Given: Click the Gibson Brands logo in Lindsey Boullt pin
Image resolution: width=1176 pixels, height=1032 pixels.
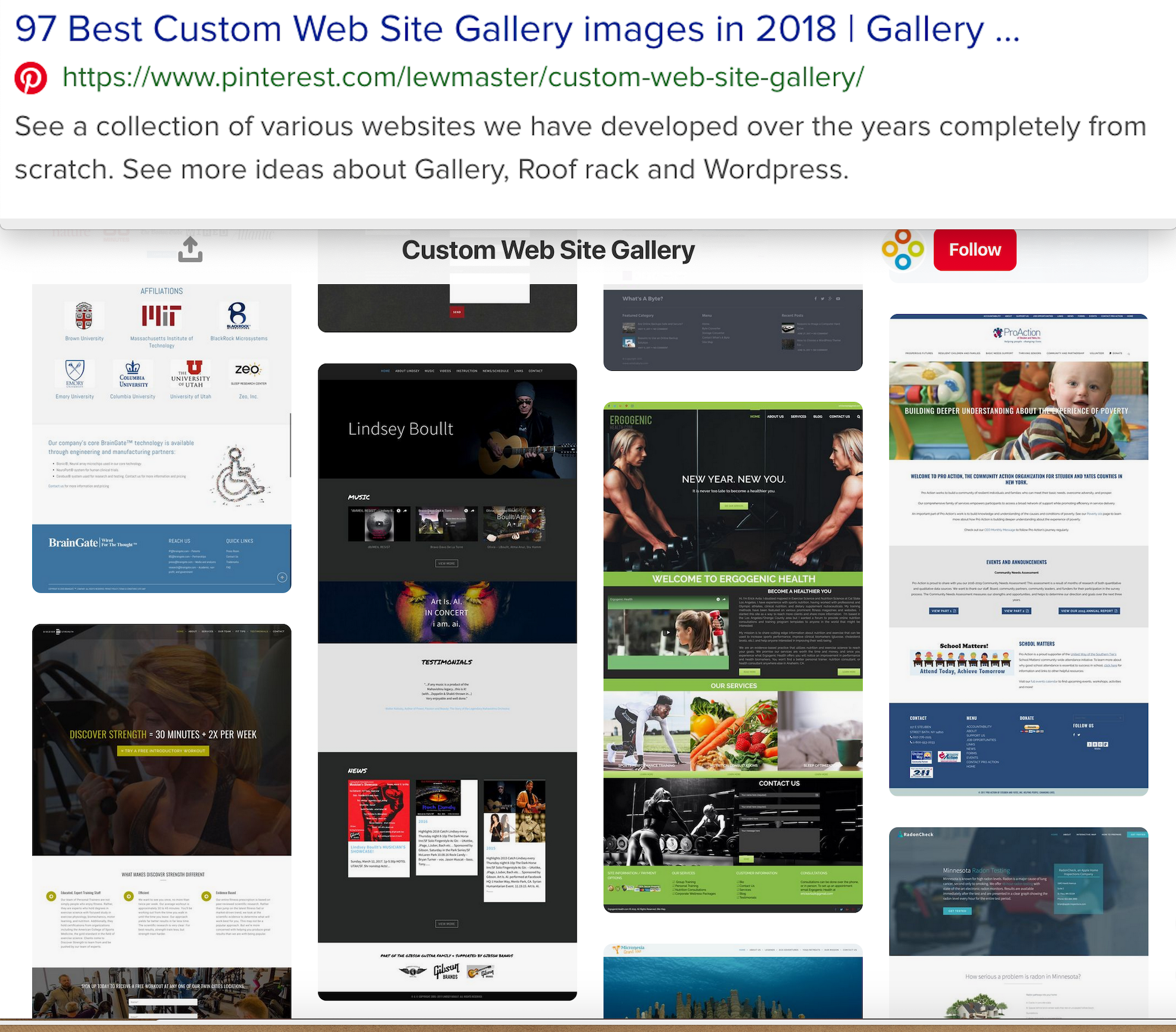Looking at the screenshot, I should [447, 972].
